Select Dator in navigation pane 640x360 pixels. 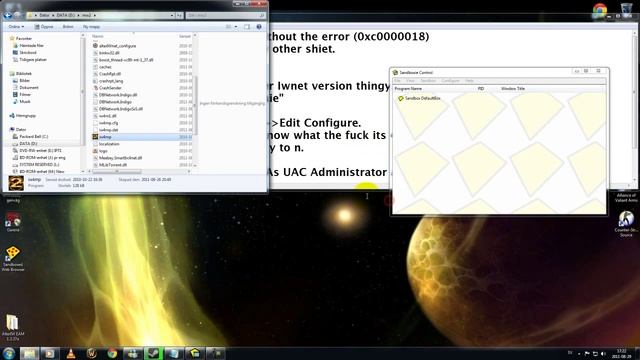[18, 129]
